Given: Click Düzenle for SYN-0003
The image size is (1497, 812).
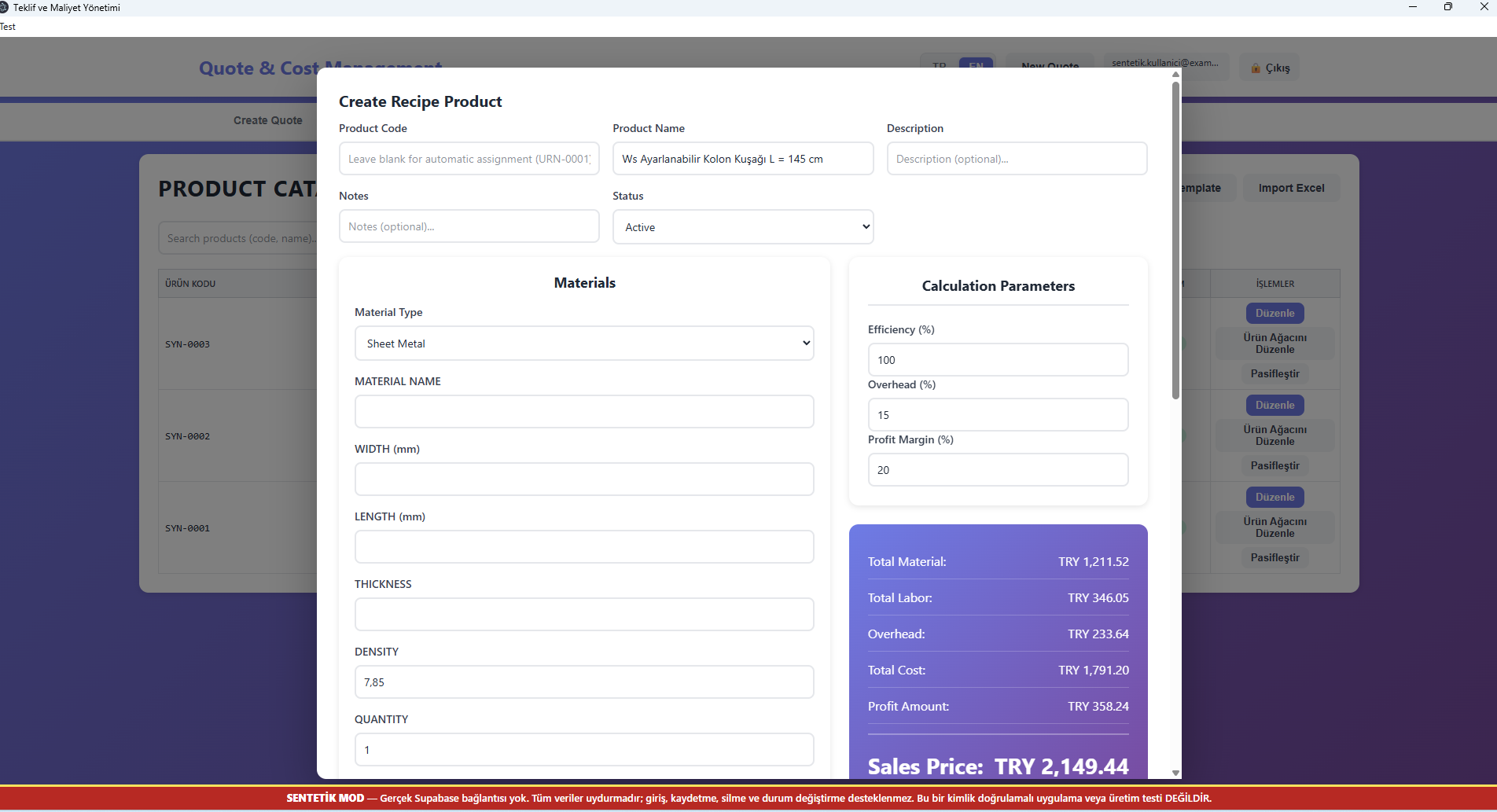Looking at the screenshot, I should 1274,313.
